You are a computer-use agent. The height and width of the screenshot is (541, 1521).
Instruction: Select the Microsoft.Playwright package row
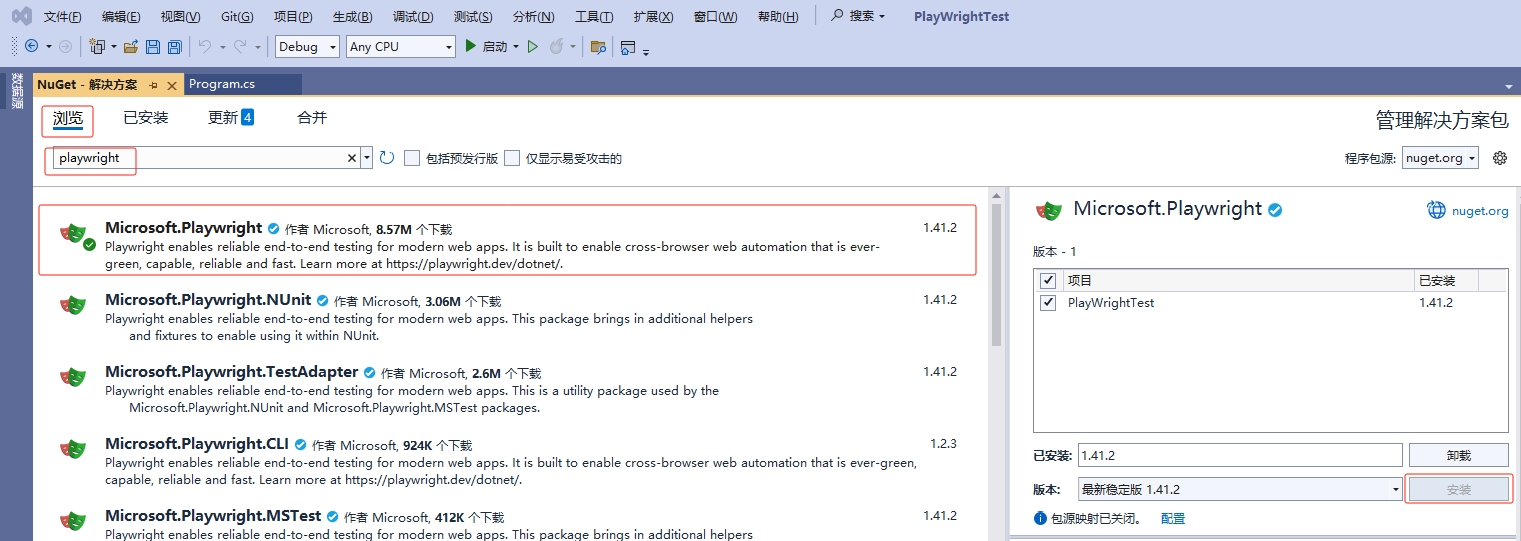pos(507,240)
